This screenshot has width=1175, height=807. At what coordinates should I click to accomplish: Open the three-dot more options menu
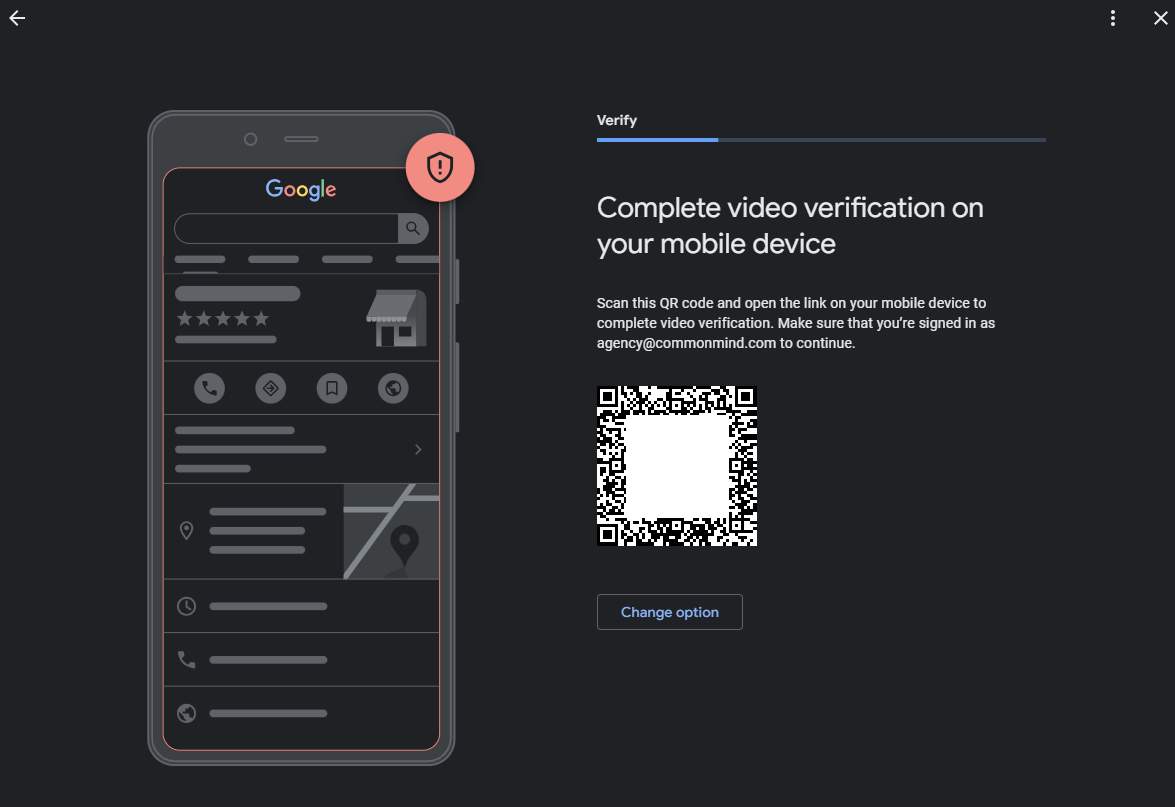point(1113,18)
